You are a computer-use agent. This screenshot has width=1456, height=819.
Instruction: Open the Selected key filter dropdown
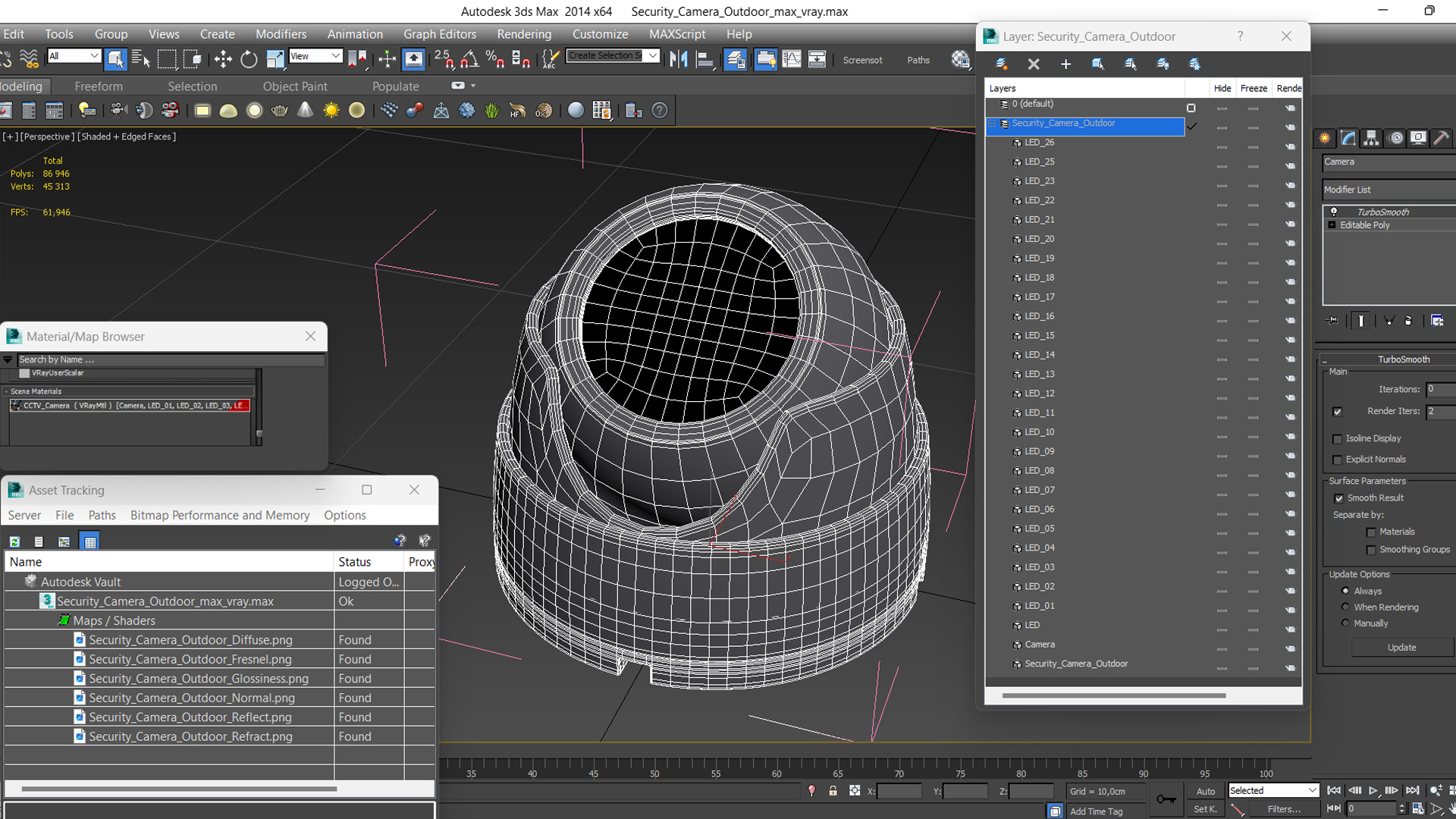click(x=1273, y=790)
